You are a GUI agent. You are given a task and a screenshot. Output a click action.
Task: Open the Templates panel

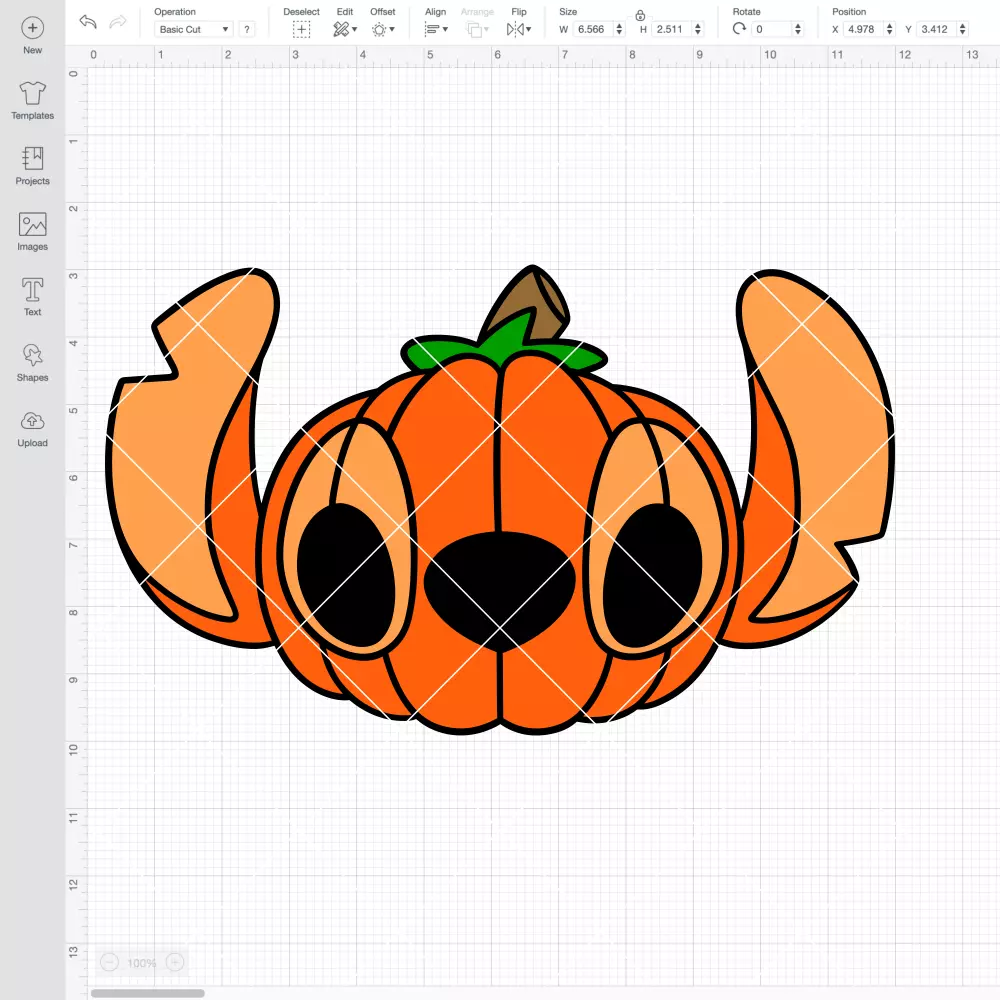point(33,101)
